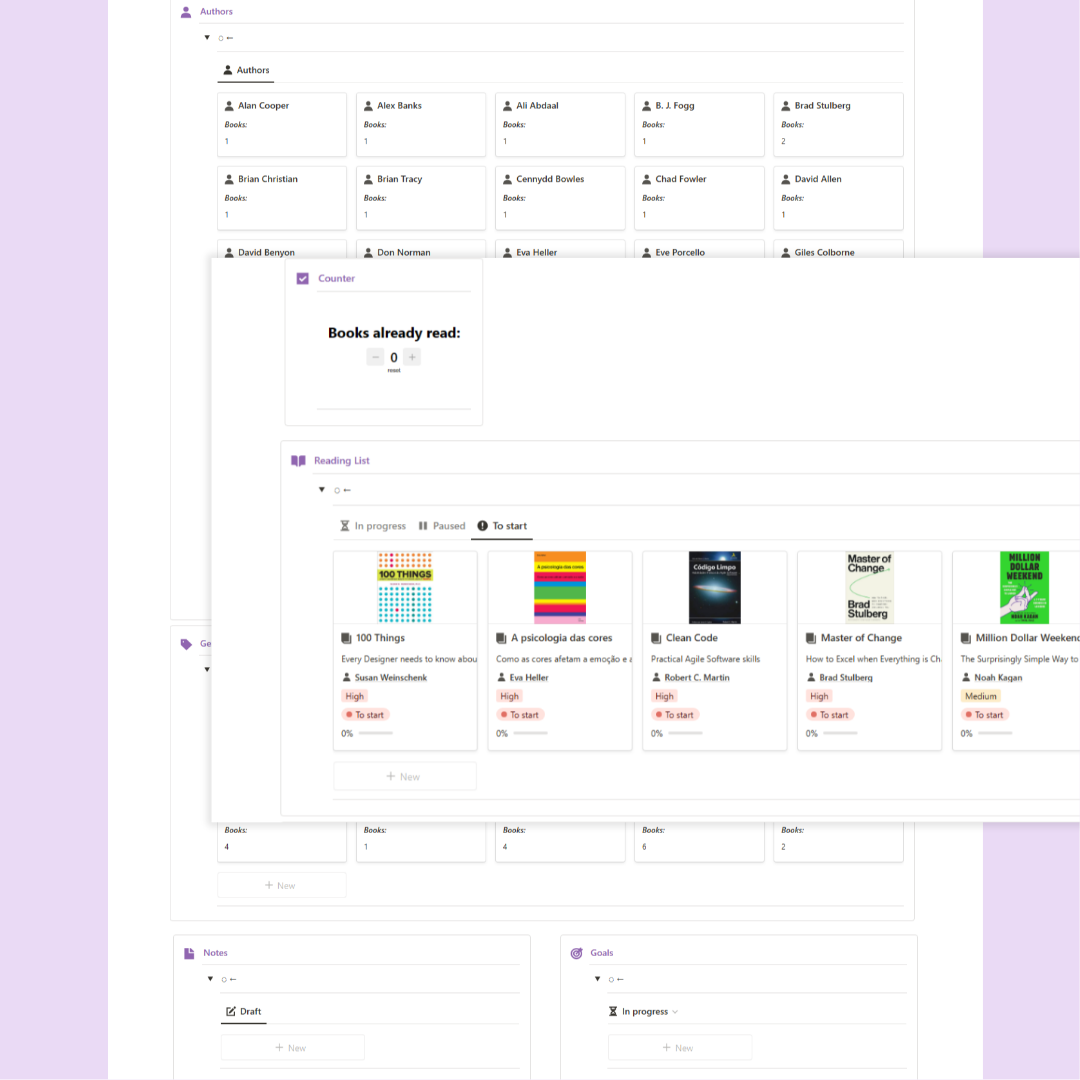
Task: Select the Draft notes tab
Action: click(x=244, y=1012)
